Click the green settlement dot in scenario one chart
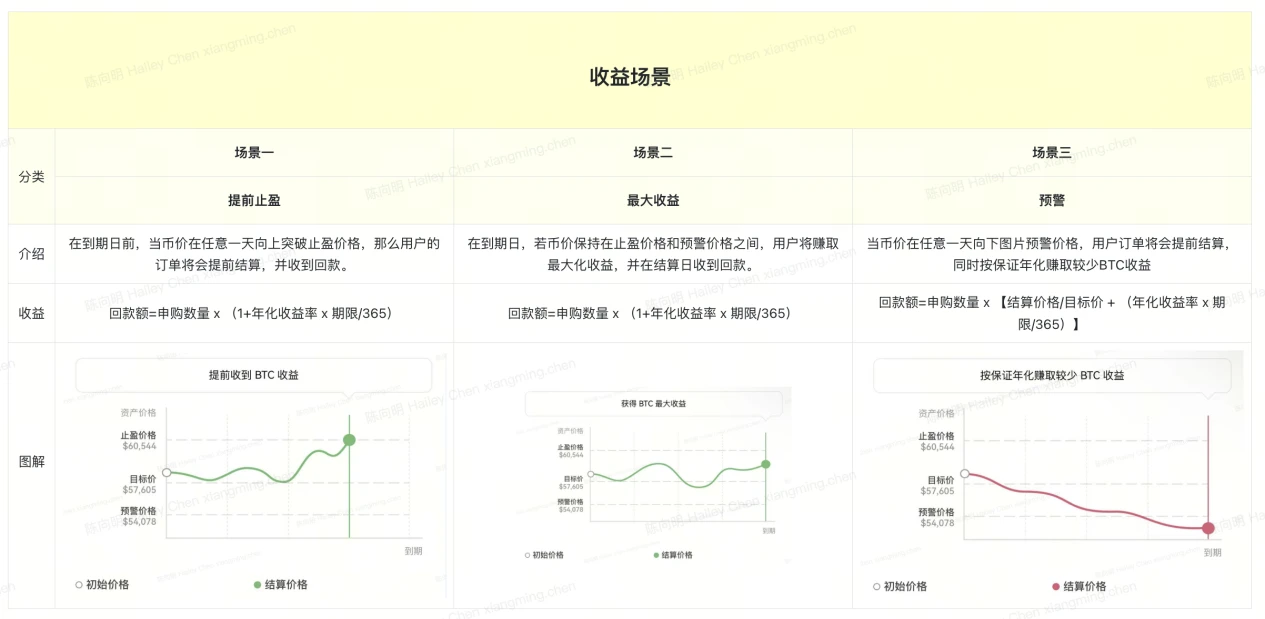This screenshot has height=619, width=1265. point(349,440)
